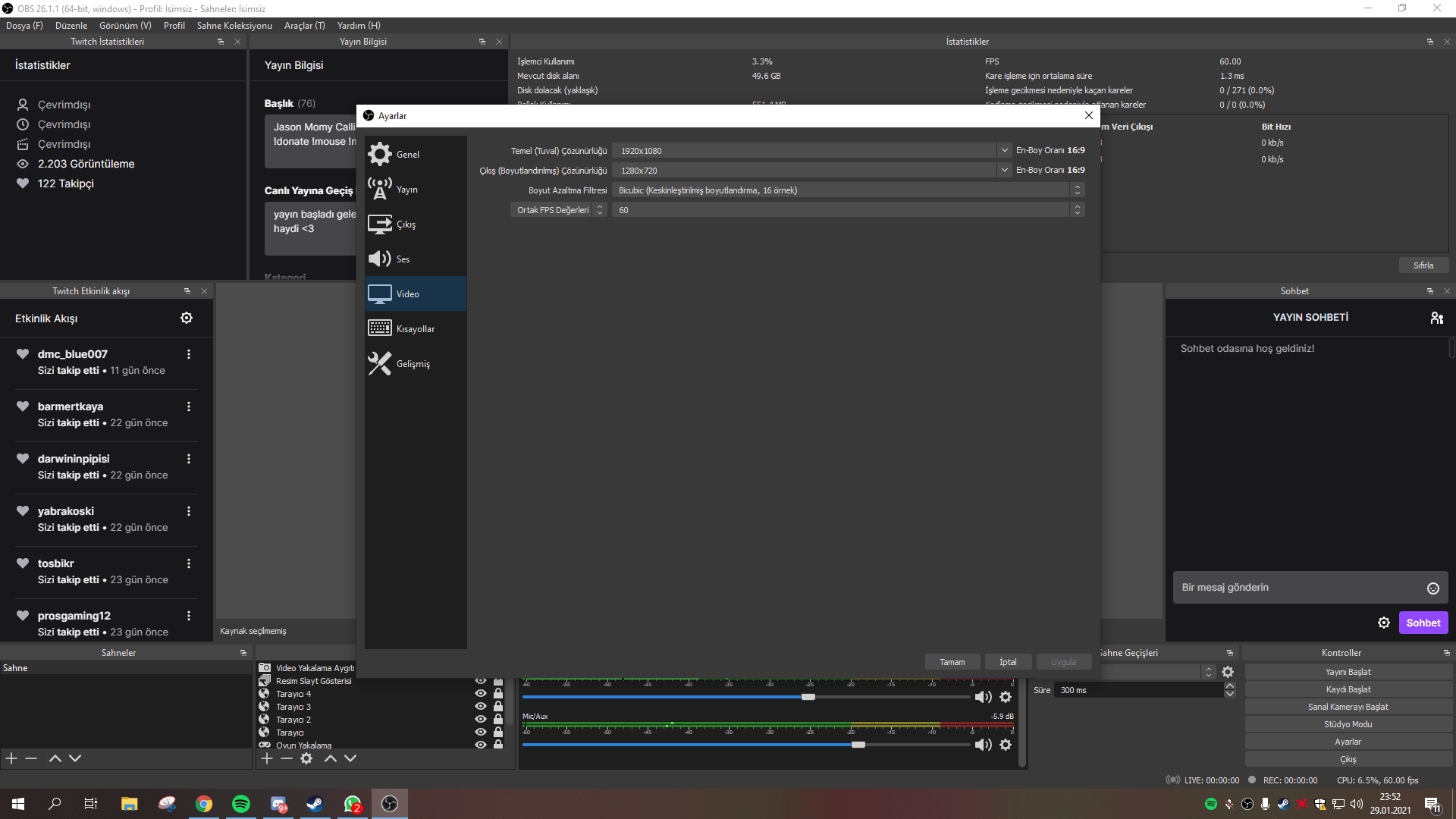1456x819 pixels.
Task: Mute the upper audio mixer channel
Action: tap(984, 697)
